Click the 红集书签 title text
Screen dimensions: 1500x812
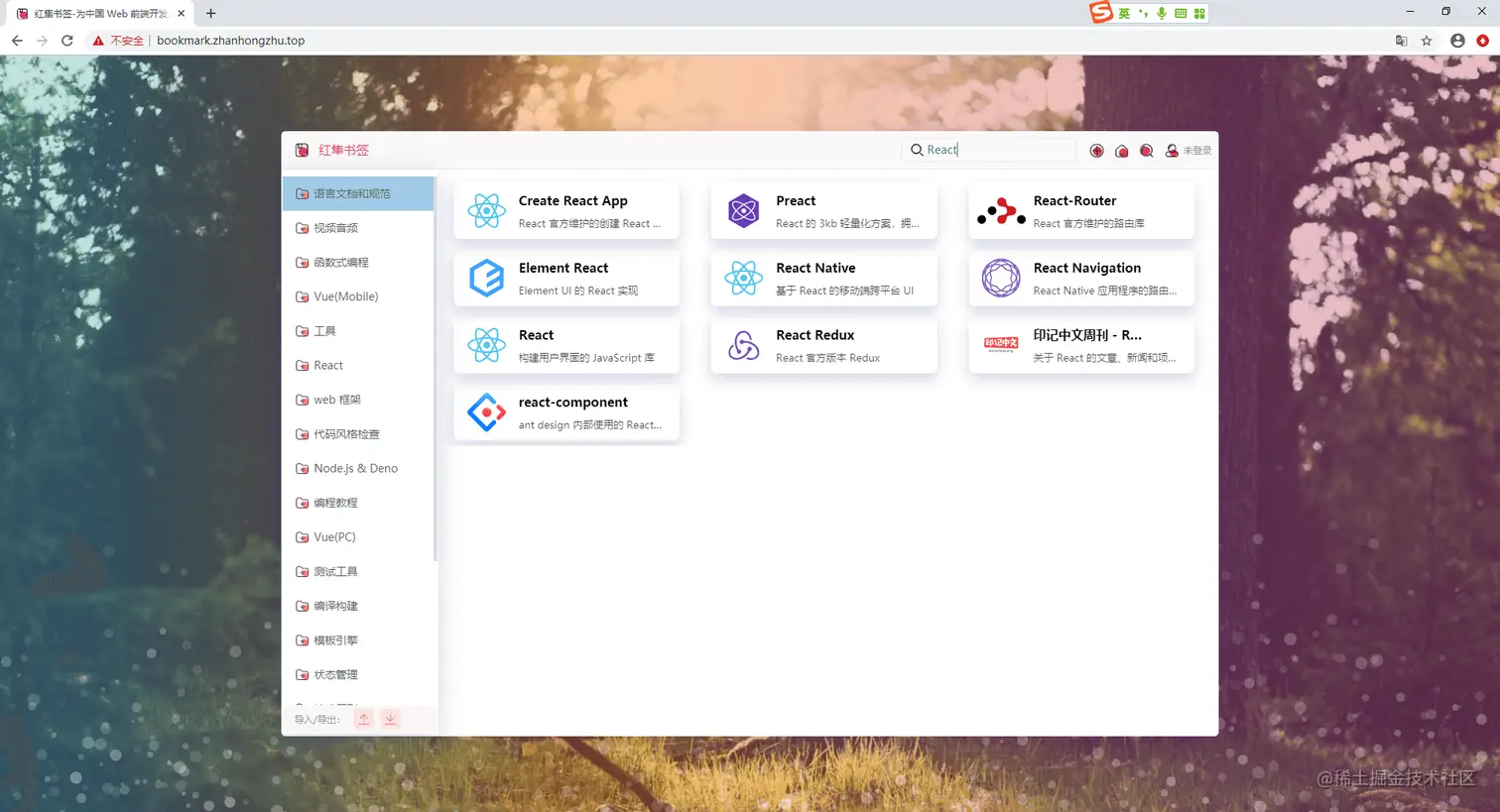coord(343,151)
